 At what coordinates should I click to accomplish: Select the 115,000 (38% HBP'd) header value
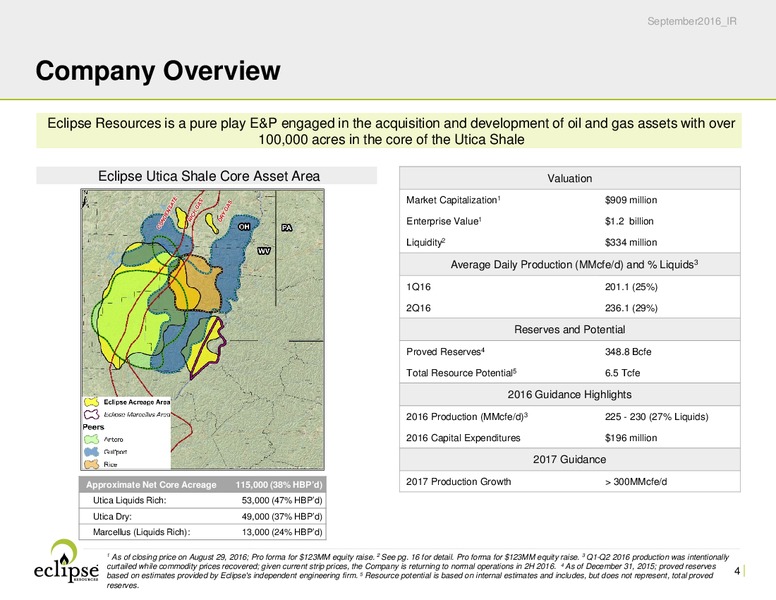279,485
